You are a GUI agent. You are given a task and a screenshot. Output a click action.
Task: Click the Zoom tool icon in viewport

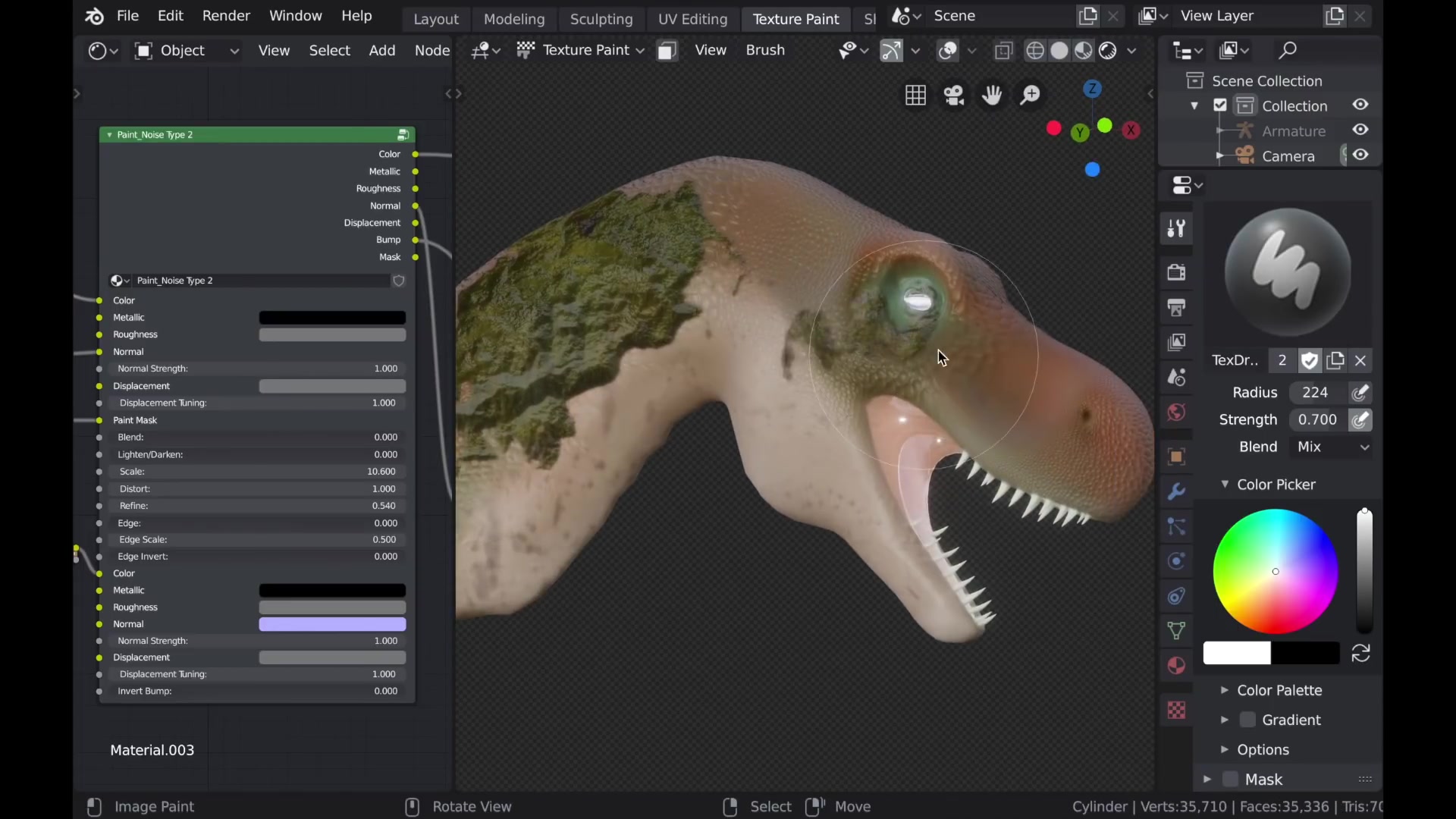pyautogui.click(x=1030, y=93)
